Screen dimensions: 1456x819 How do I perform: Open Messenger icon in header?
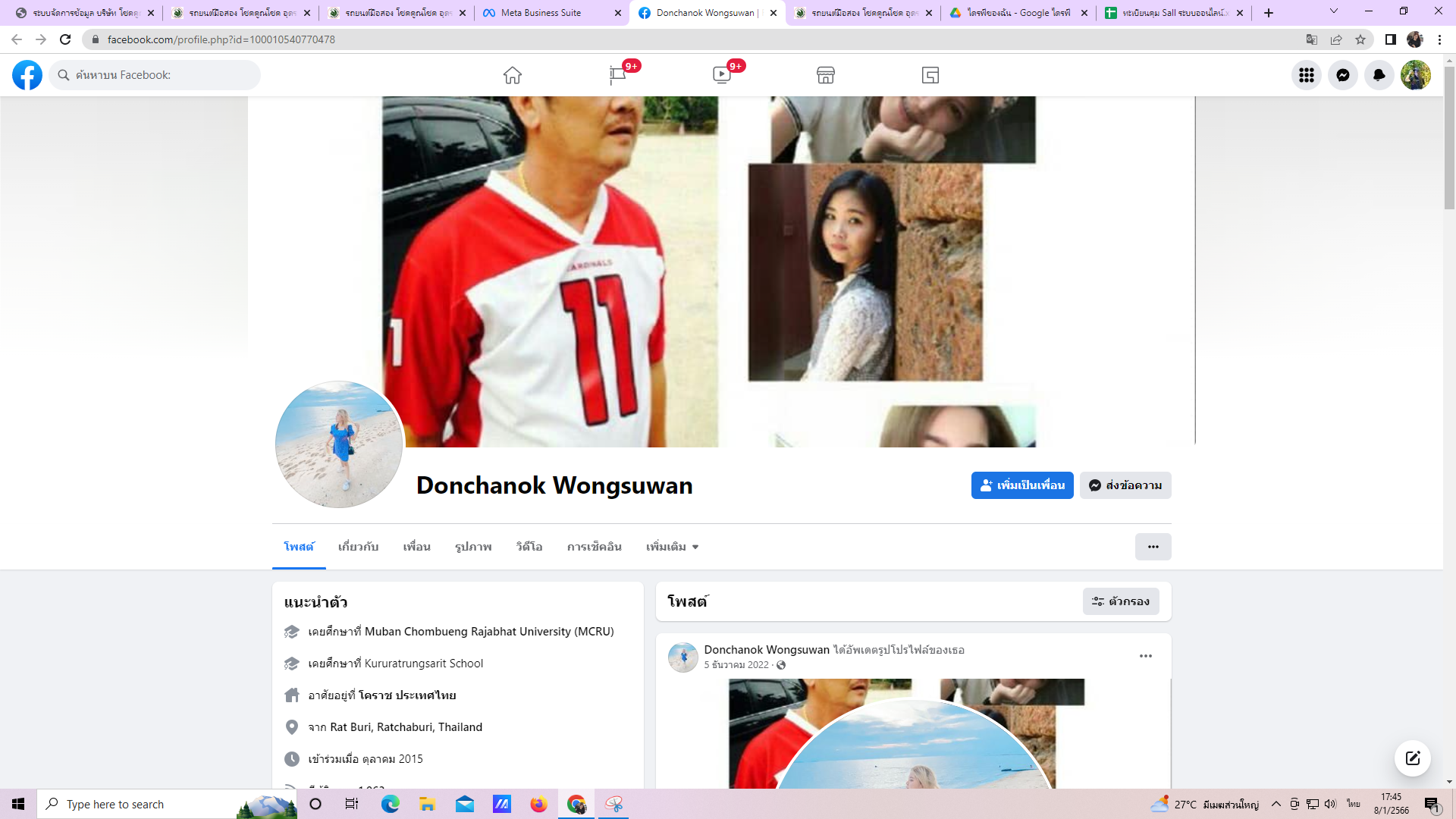click(x=1342, y=75)
